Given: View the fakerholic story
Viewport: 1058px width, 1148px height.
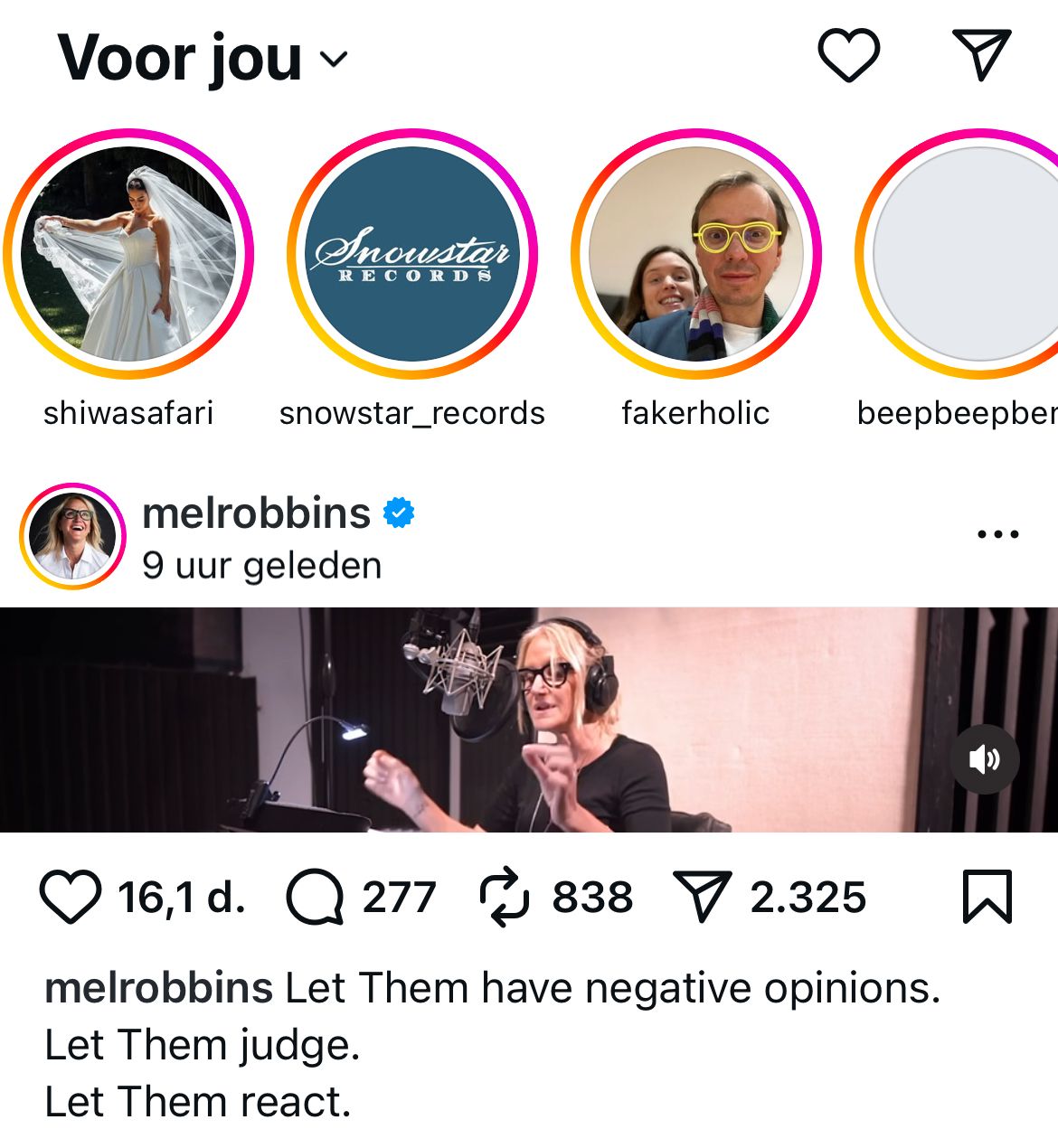Looking at the screenshot, I should pyautogui.click(x=696, y=254).
